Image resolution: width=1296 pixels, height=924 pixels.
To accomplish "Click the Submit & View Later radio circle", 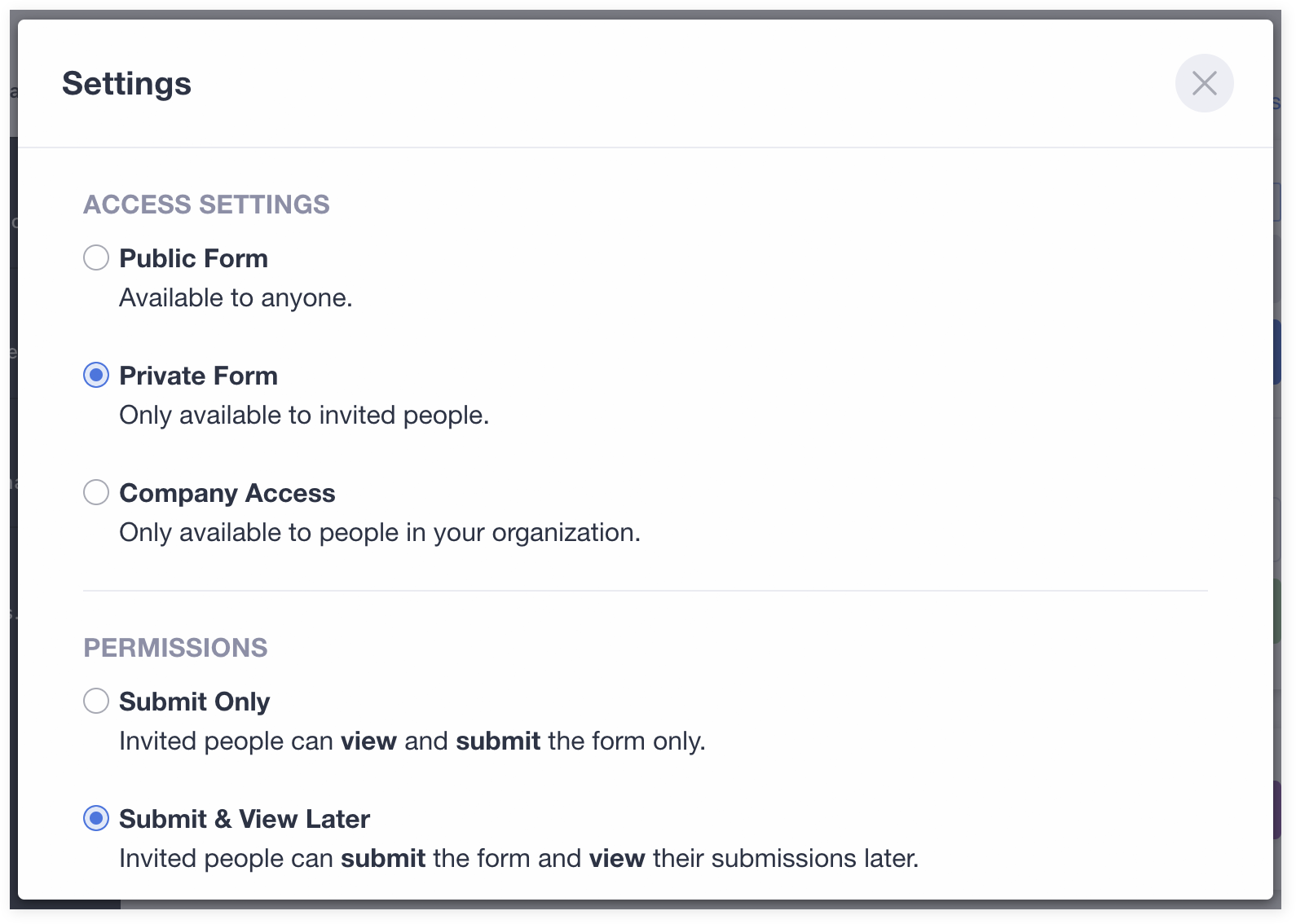I will pos(96,818).
